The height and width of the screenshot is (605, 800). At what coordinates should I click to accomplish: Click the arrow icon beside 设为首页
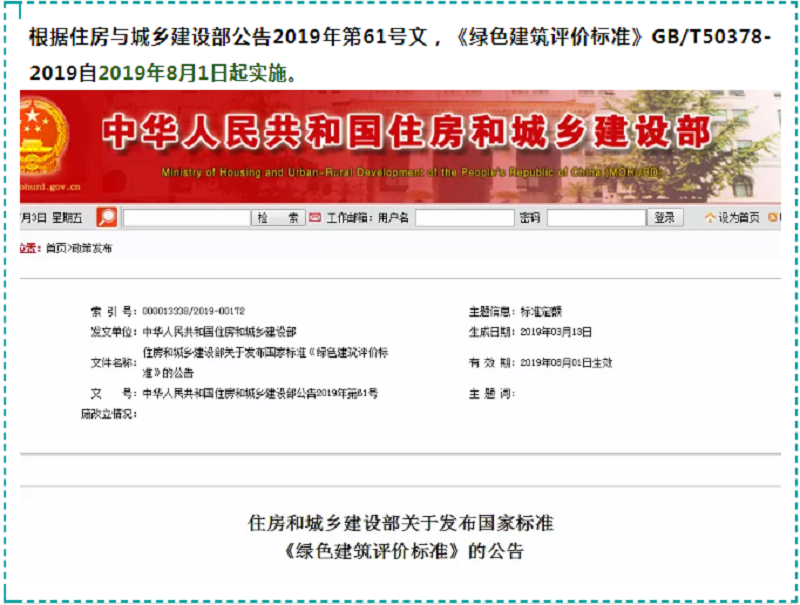pos(710,218)
